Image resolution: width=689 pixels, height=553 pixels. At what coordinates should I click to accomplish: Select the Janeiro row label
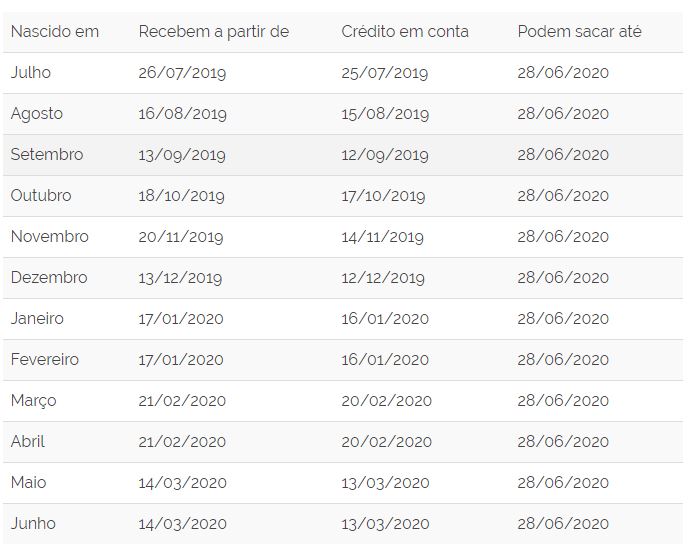tap(37, 319)
